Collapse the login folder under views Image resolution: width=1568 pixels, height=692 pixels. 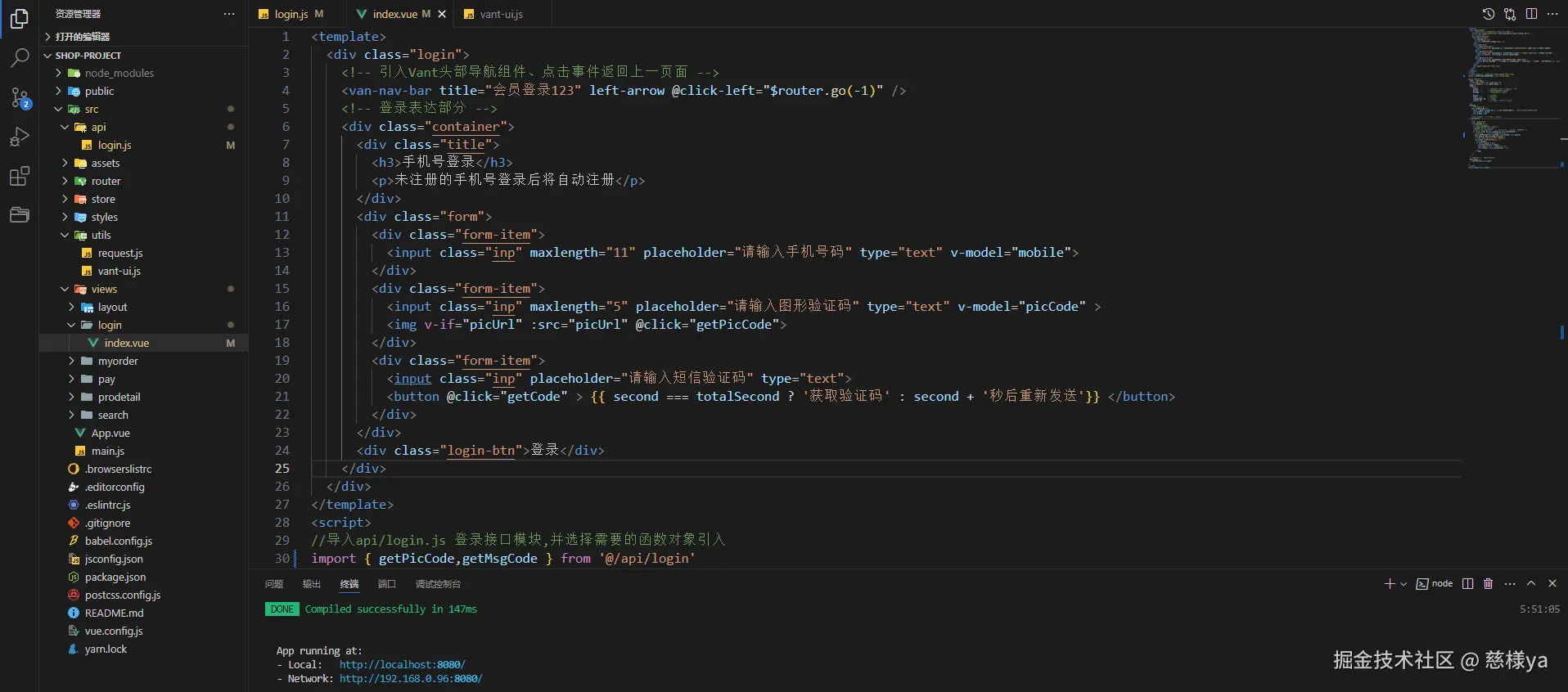tap(144, 325)
